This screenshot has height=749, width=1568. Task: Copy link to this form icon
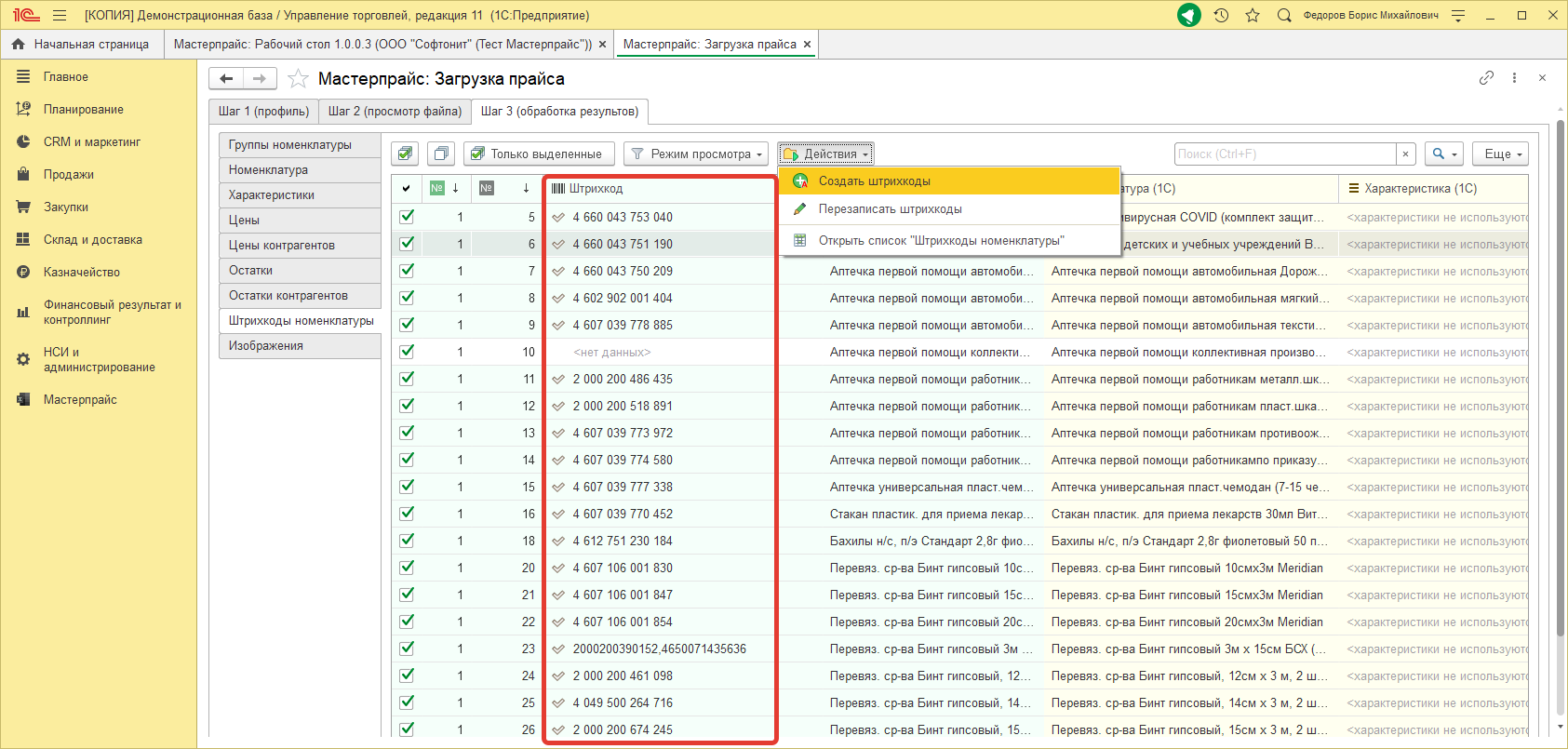pyautogui.click(x=1486, y=78)
